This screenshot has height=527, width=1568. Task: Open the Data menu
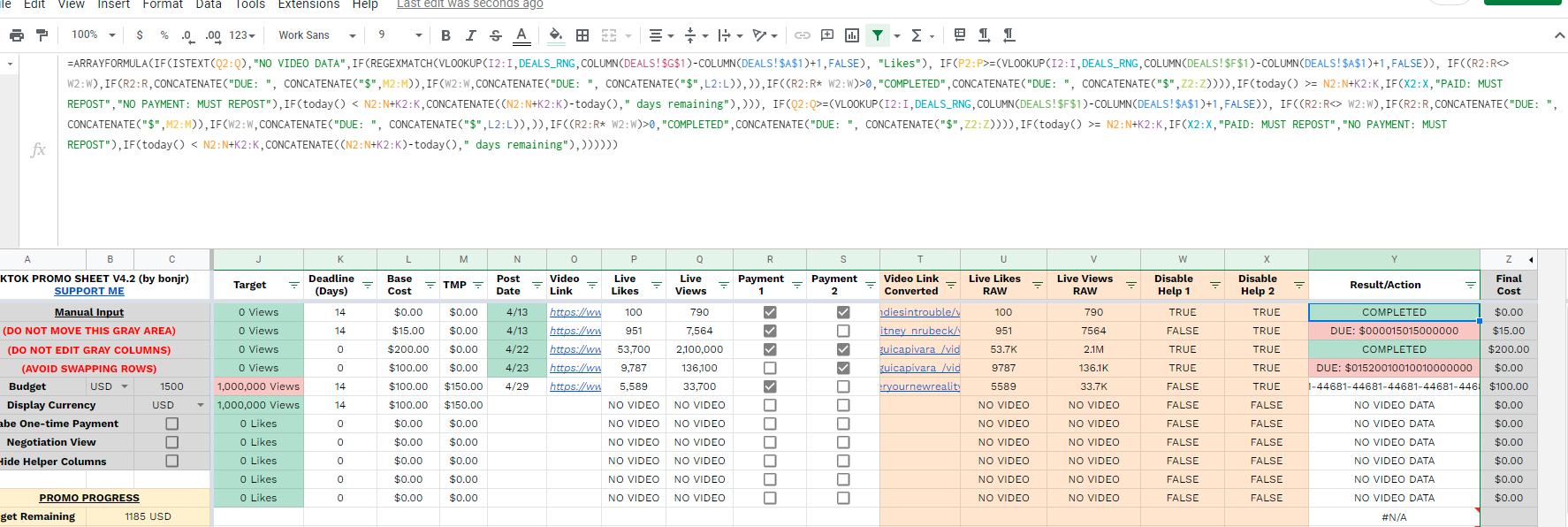(x=209, y=4)
